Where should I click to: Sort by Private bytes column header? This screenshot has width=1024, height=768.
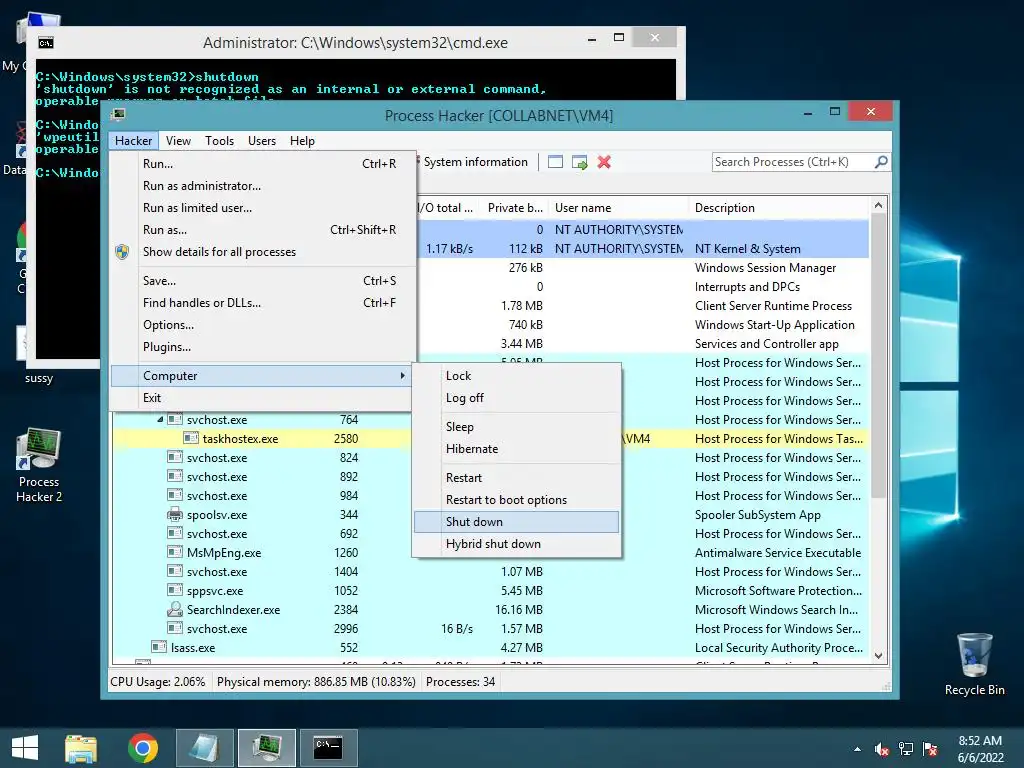click(x=515, y=208)
